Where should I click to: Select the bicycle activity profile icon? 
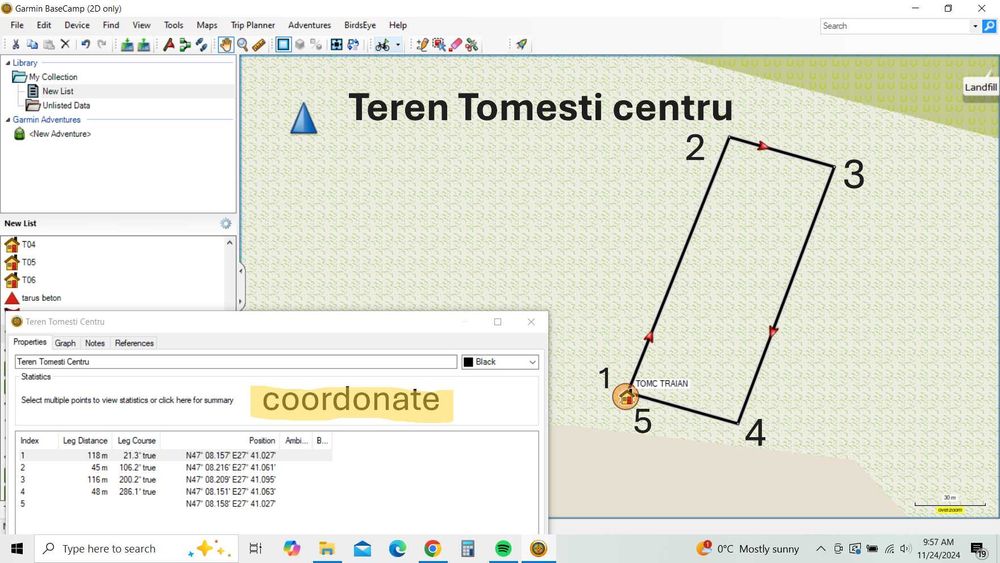[x=383, y=45]
